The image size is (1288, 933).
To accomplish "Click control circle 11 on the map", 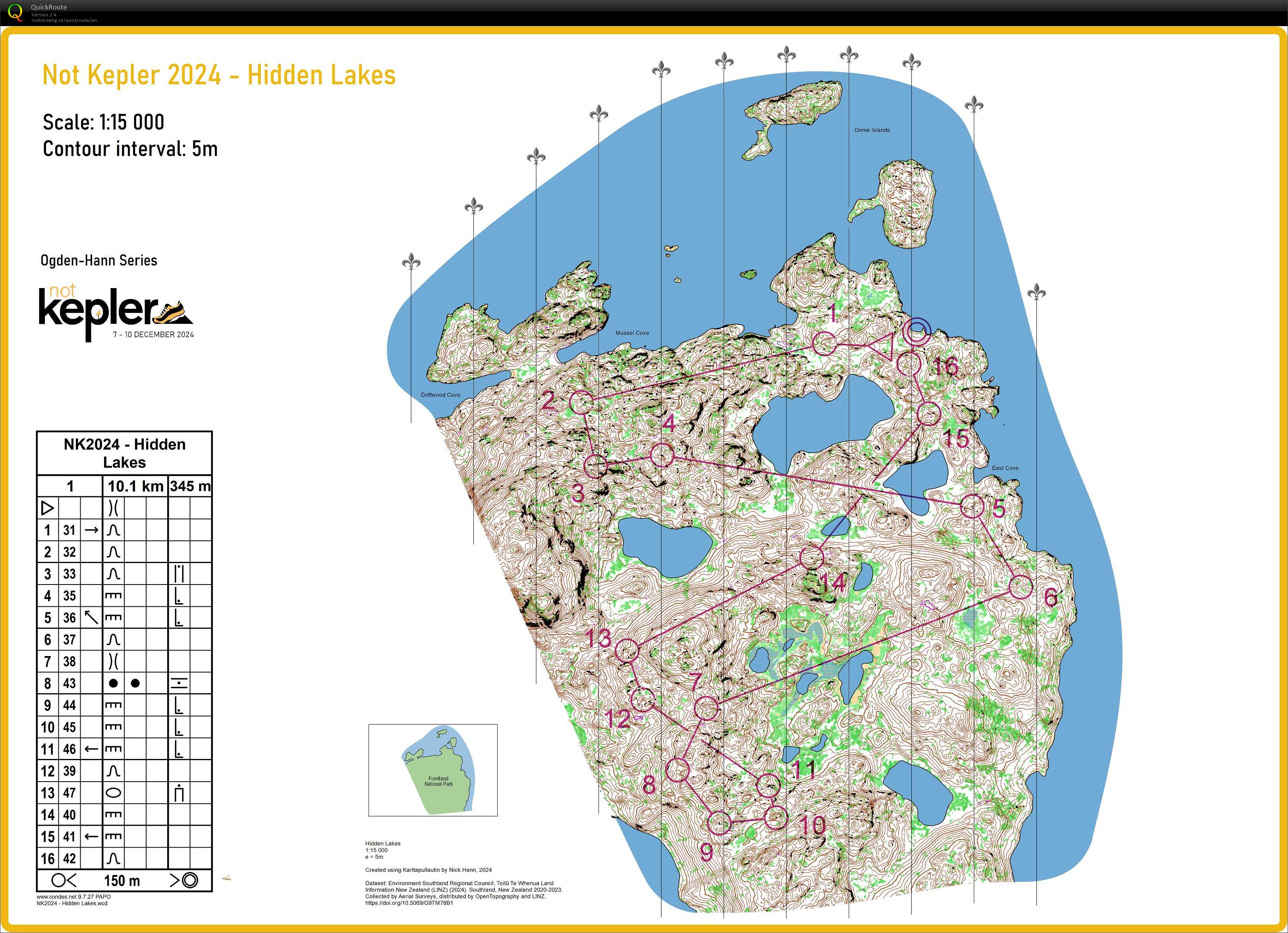I will point(769,785).
